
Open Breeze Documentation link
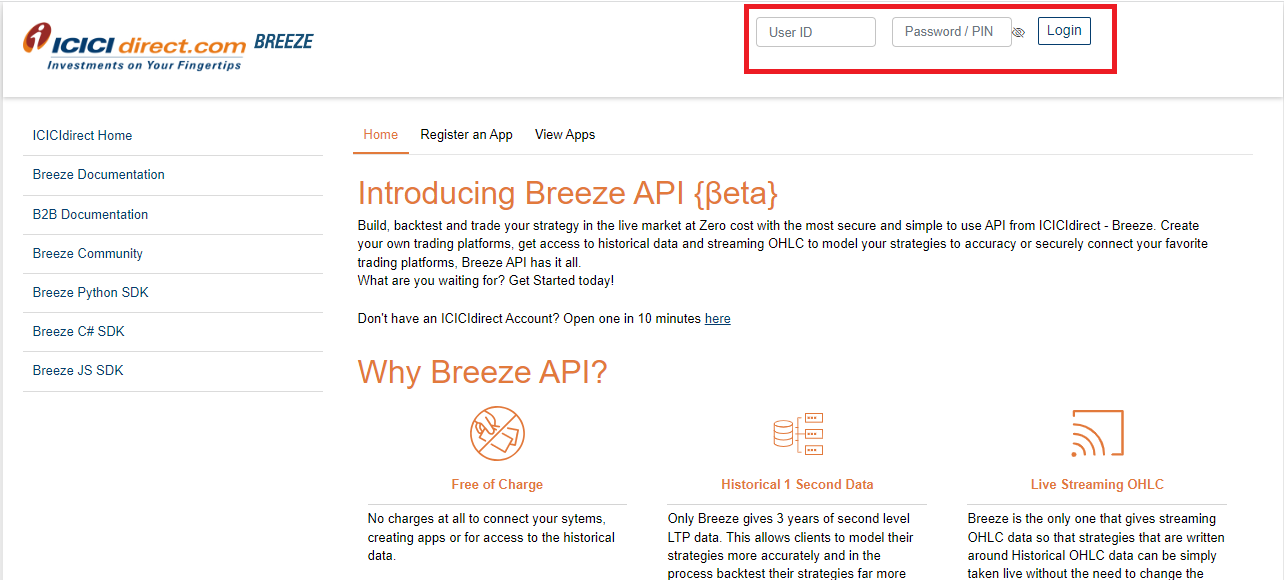(x=98, y=175)
